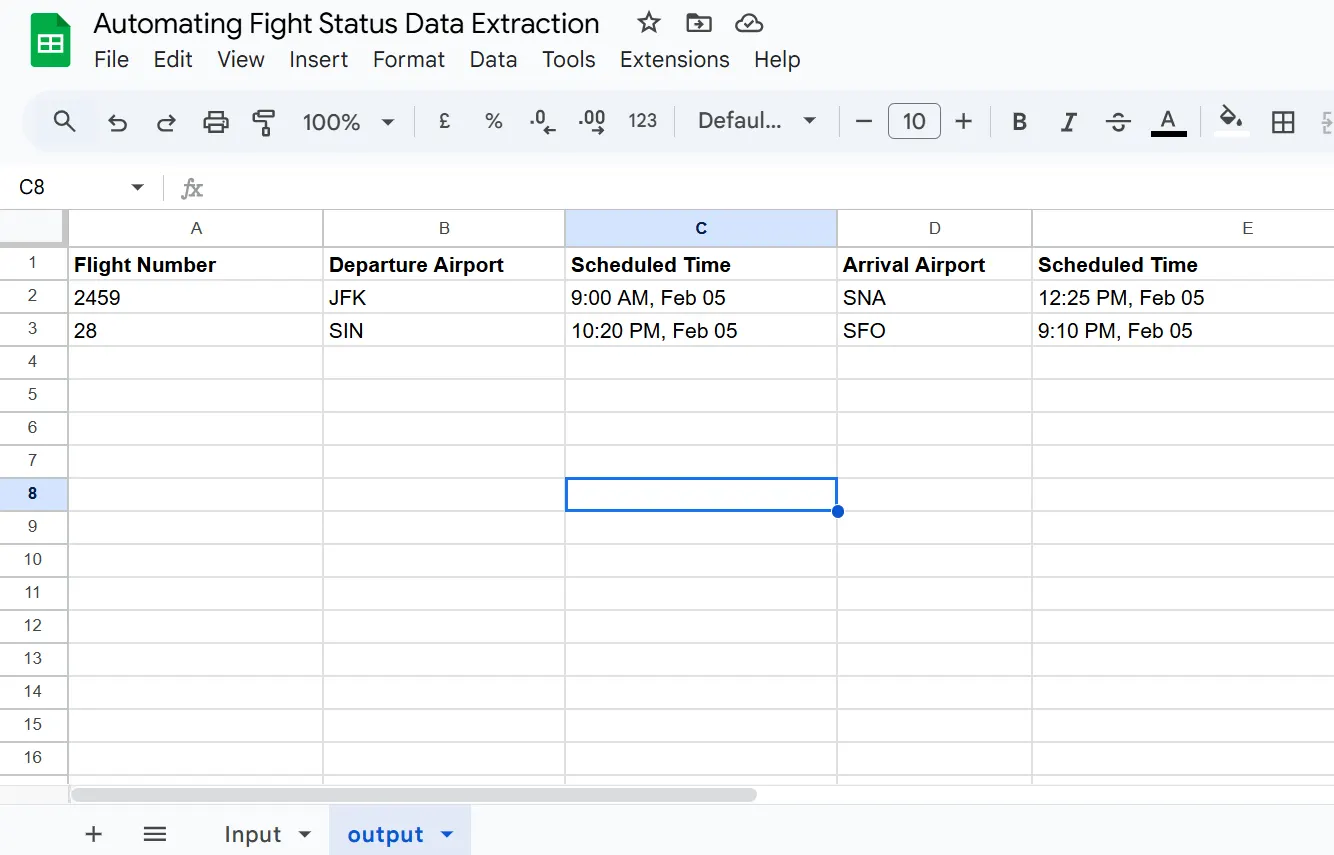The height and width of the screenshot is (855, 1334).
Task: Select the 10:20 PM, Feb 05 cell
Action: click(x=701, y=331)
